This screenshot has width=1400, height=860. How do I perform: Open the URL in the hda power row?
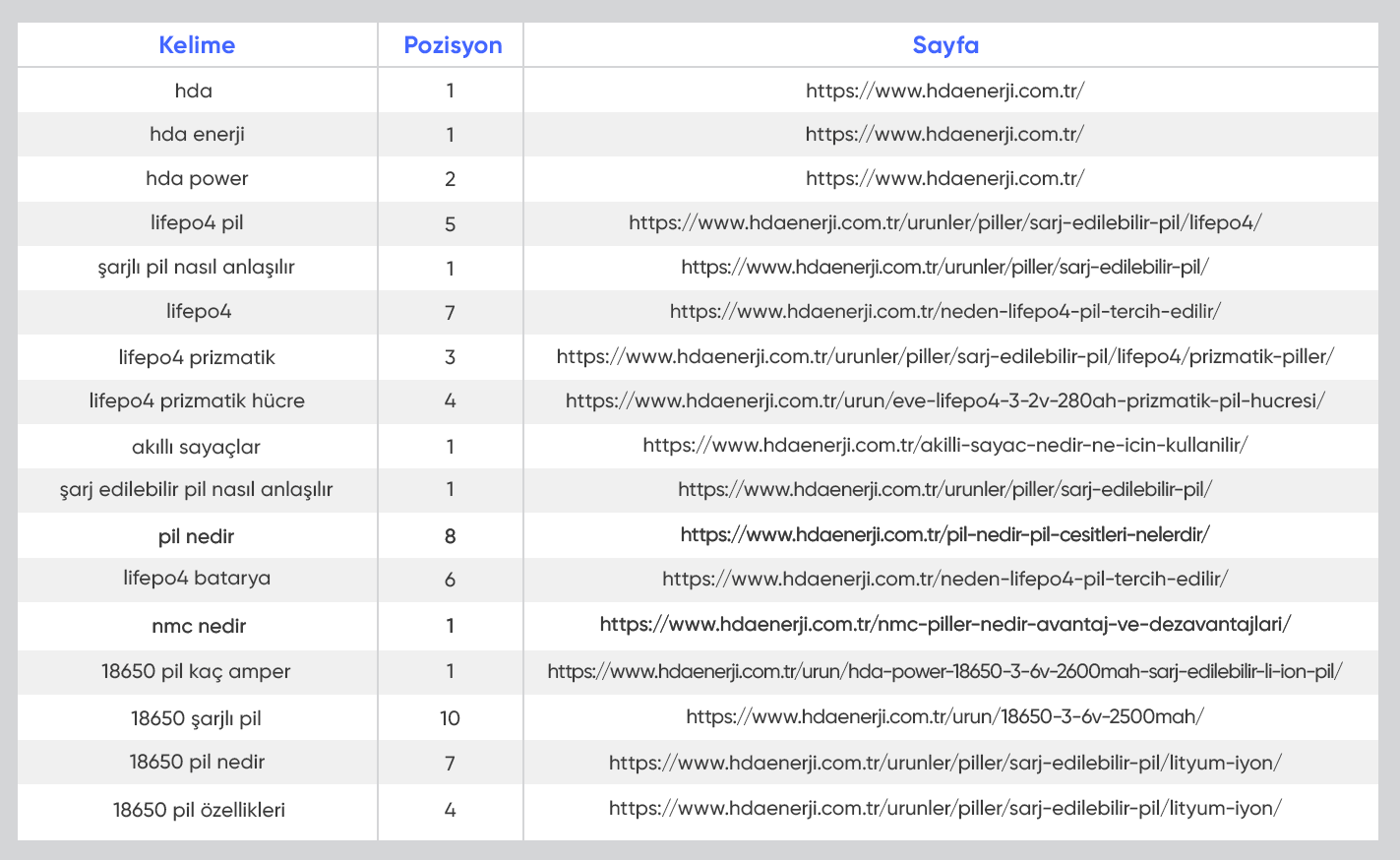pyautogui.click(x=944, y=178)
